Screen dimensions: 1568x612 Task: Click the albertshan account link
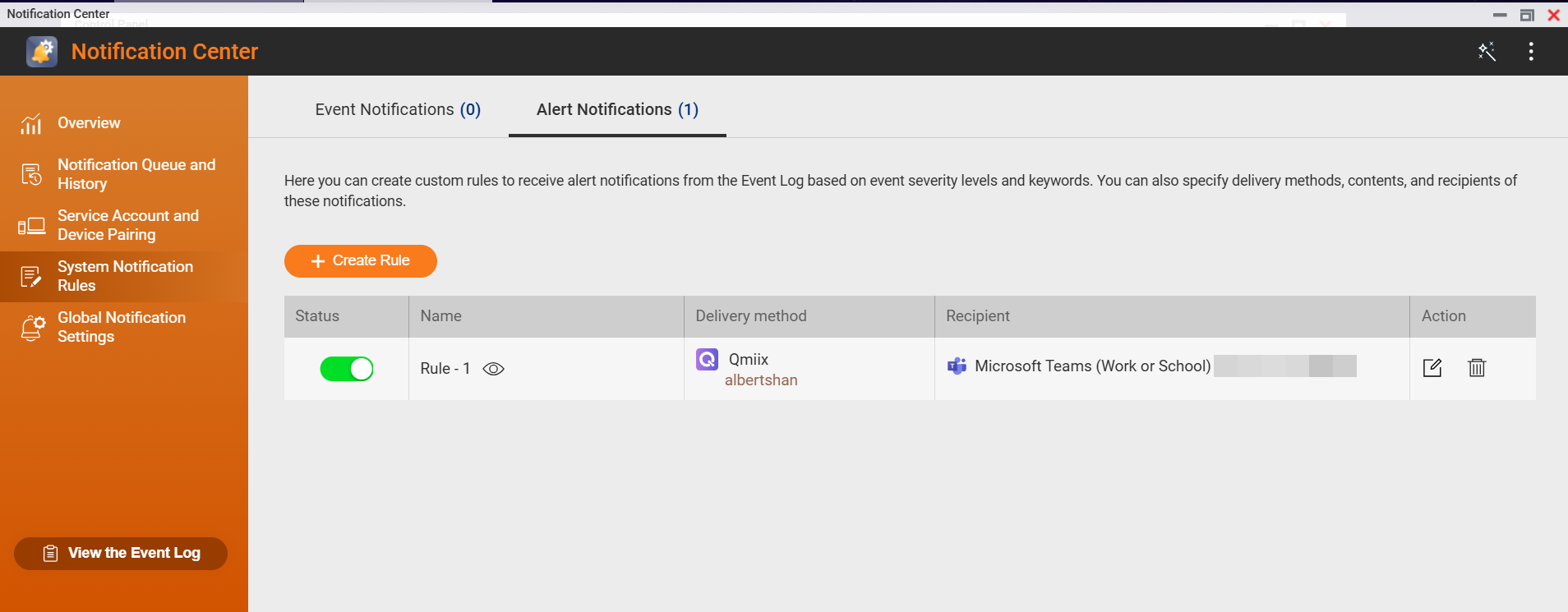[761, 380]
